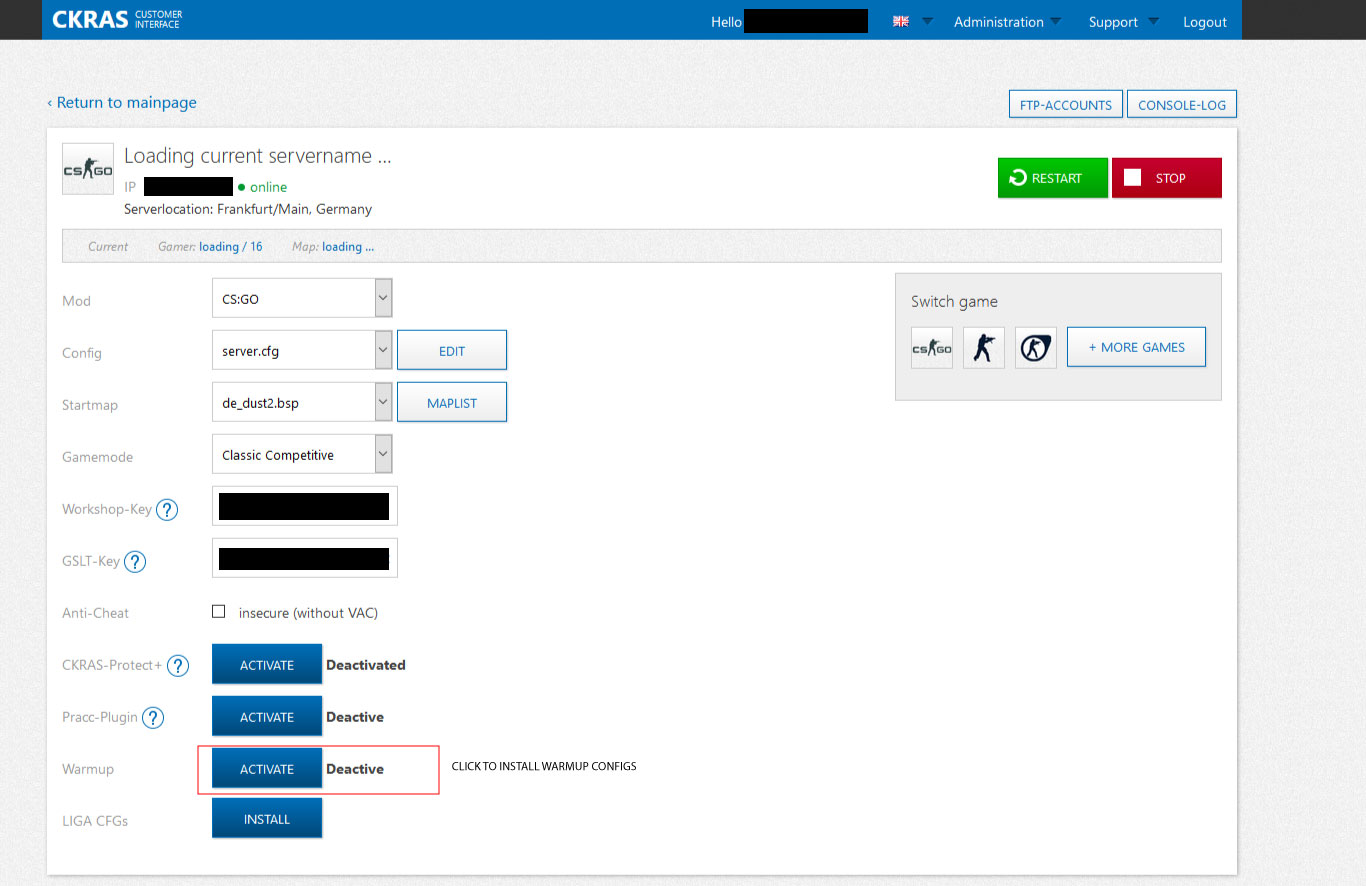Click the Serverlocation Frankfurt/Main text
The height and width of the screenshot is (886, 1366).
point(248,209)
